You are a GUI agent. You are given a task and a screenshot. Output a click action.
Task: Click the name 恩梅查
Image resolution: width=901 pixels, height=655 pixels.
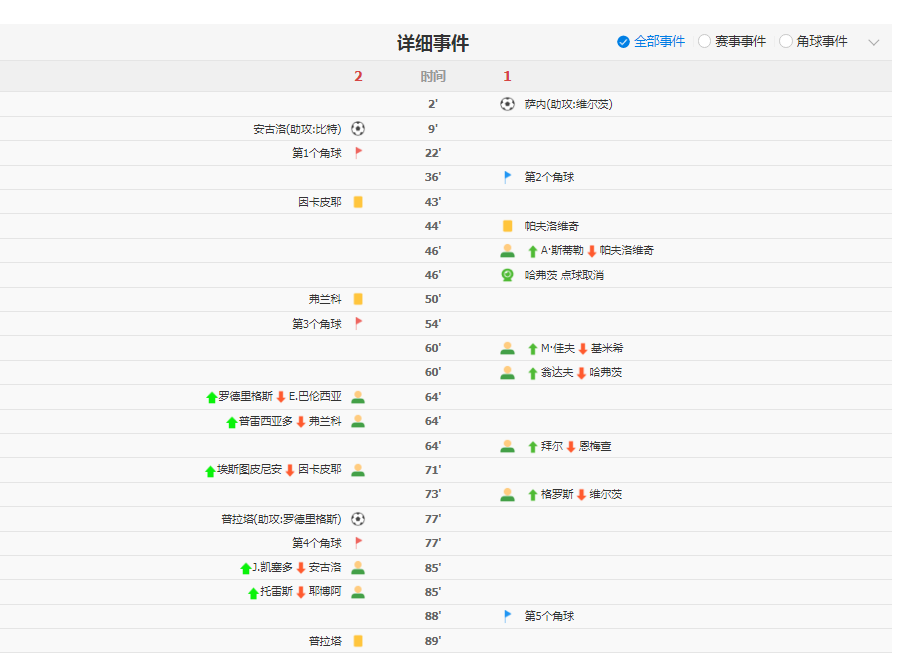[595, 446]
